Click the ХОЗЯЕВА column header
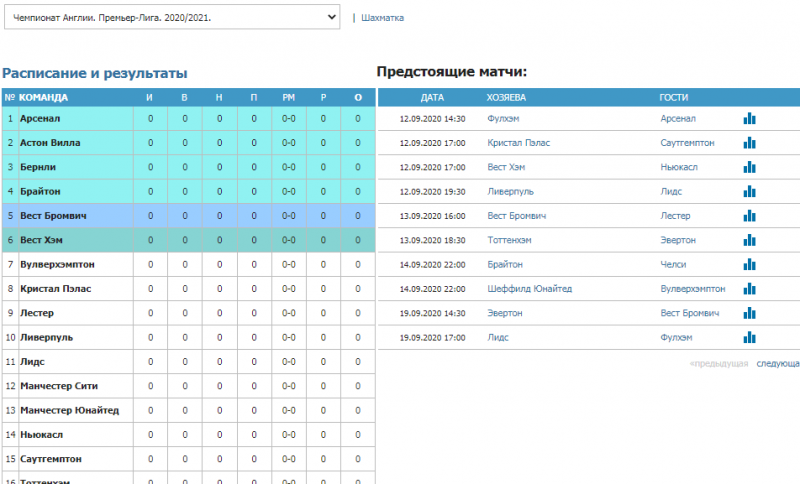 click(506, 97)
